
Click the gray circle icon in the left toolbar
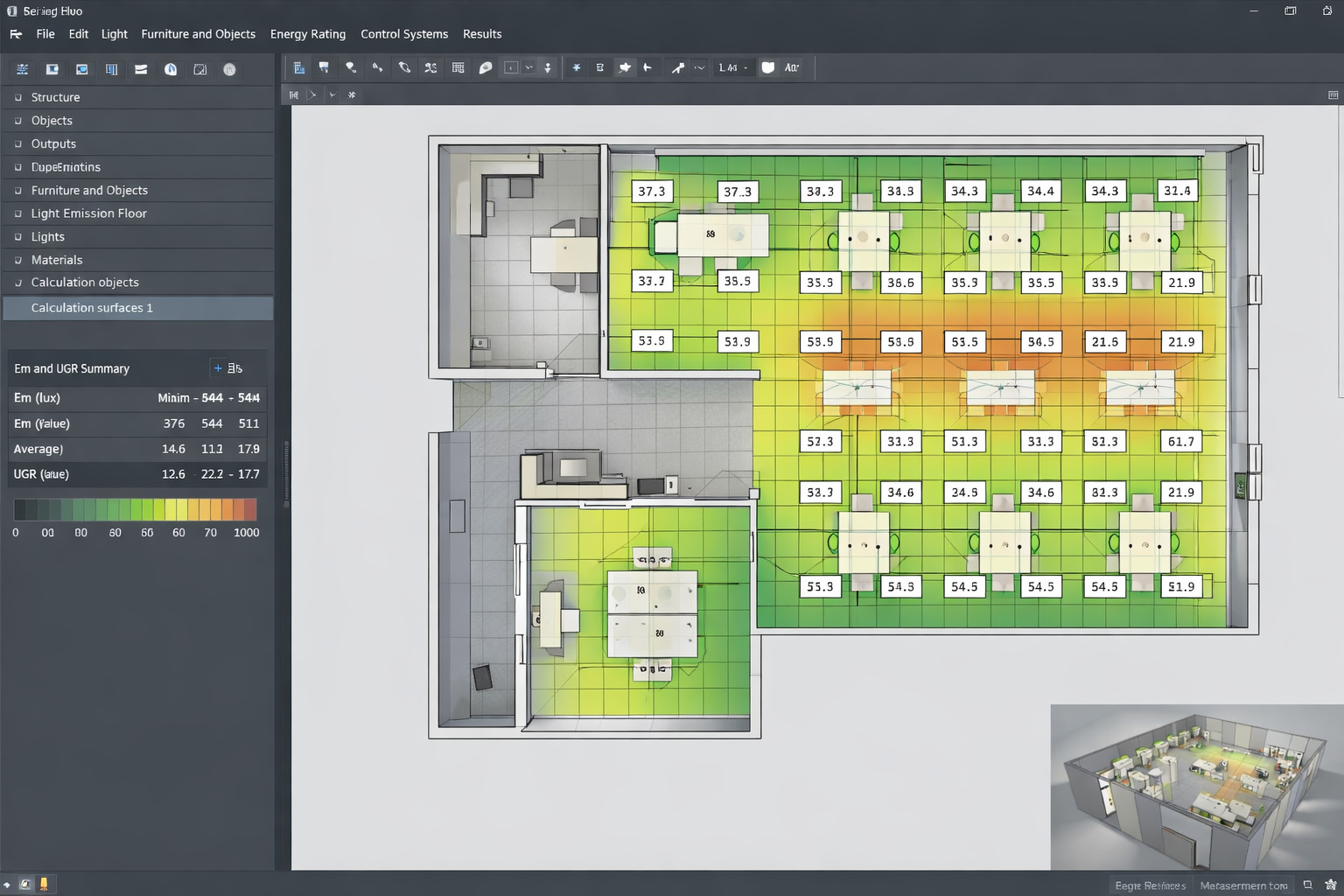point(229,69)
